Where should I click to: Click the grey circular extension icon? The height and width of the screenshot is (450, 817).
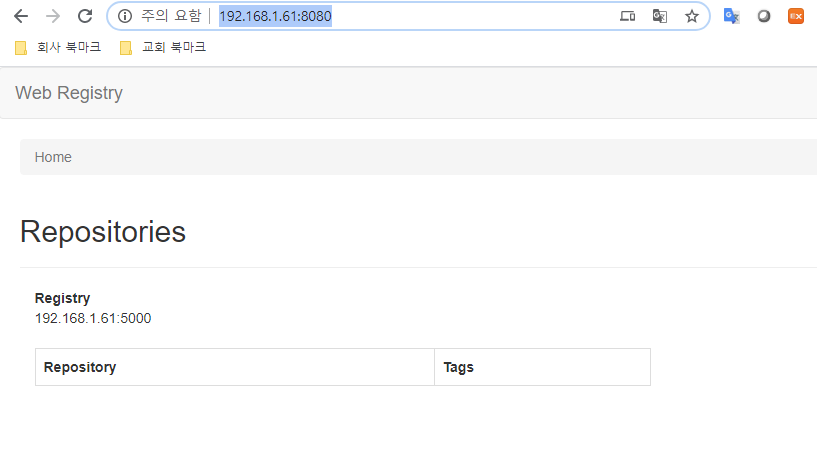coord(764,16)
